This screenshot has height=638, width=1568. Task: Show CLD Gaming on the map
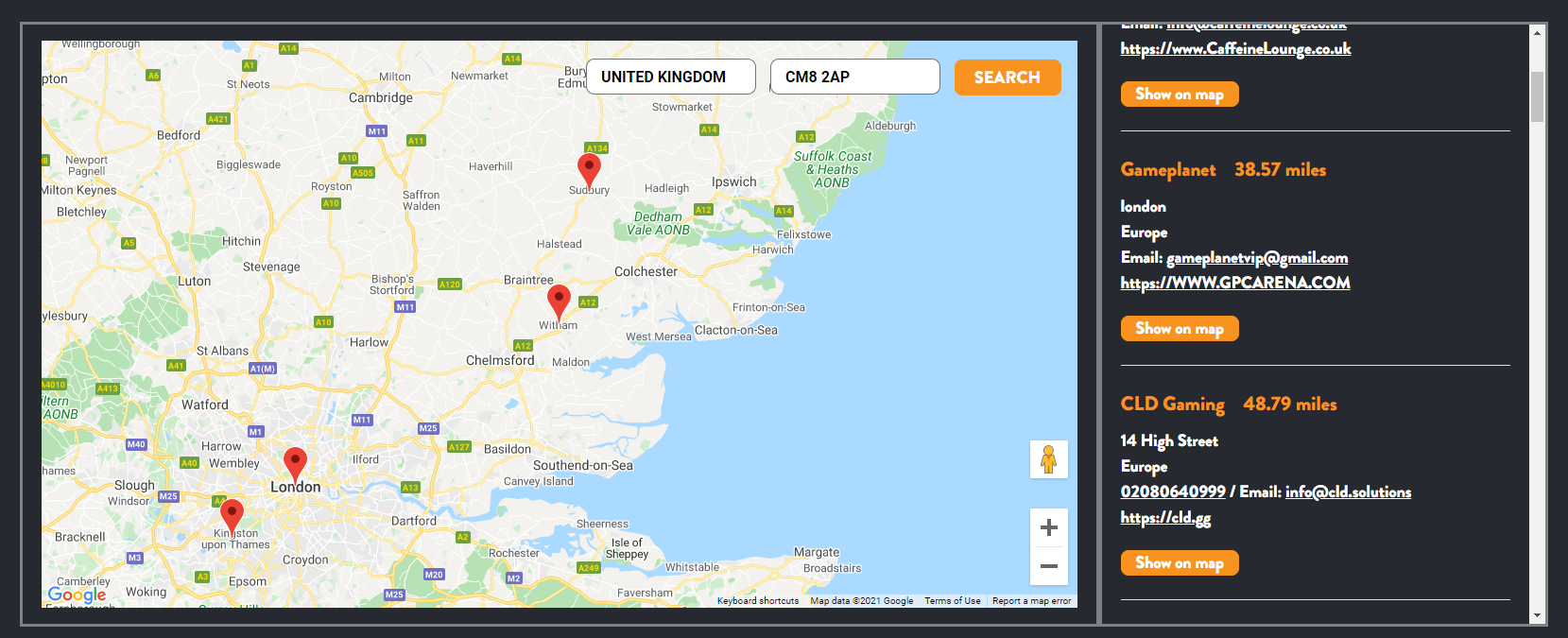(1179, 563)
